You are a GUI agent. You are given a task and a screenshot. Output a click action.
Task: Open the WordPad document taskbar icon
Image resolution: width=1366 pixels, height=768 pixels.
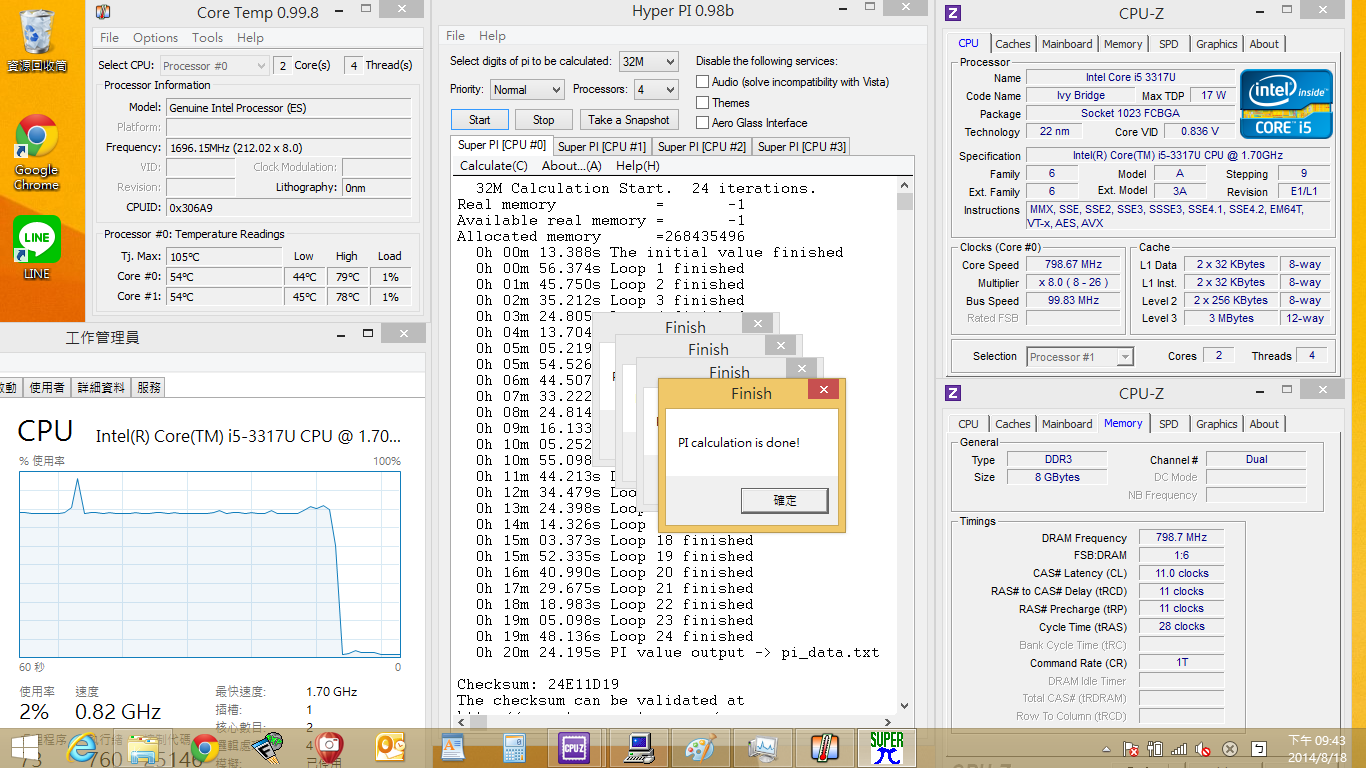click(452, 747)
